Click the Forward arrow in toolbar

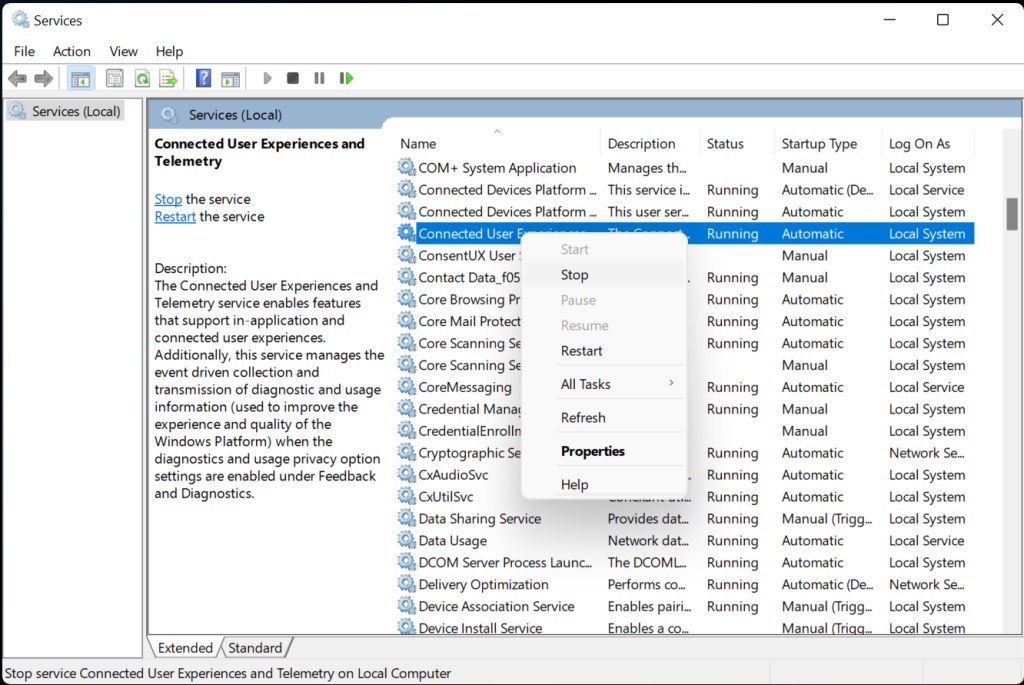click(x=43, y=78)
